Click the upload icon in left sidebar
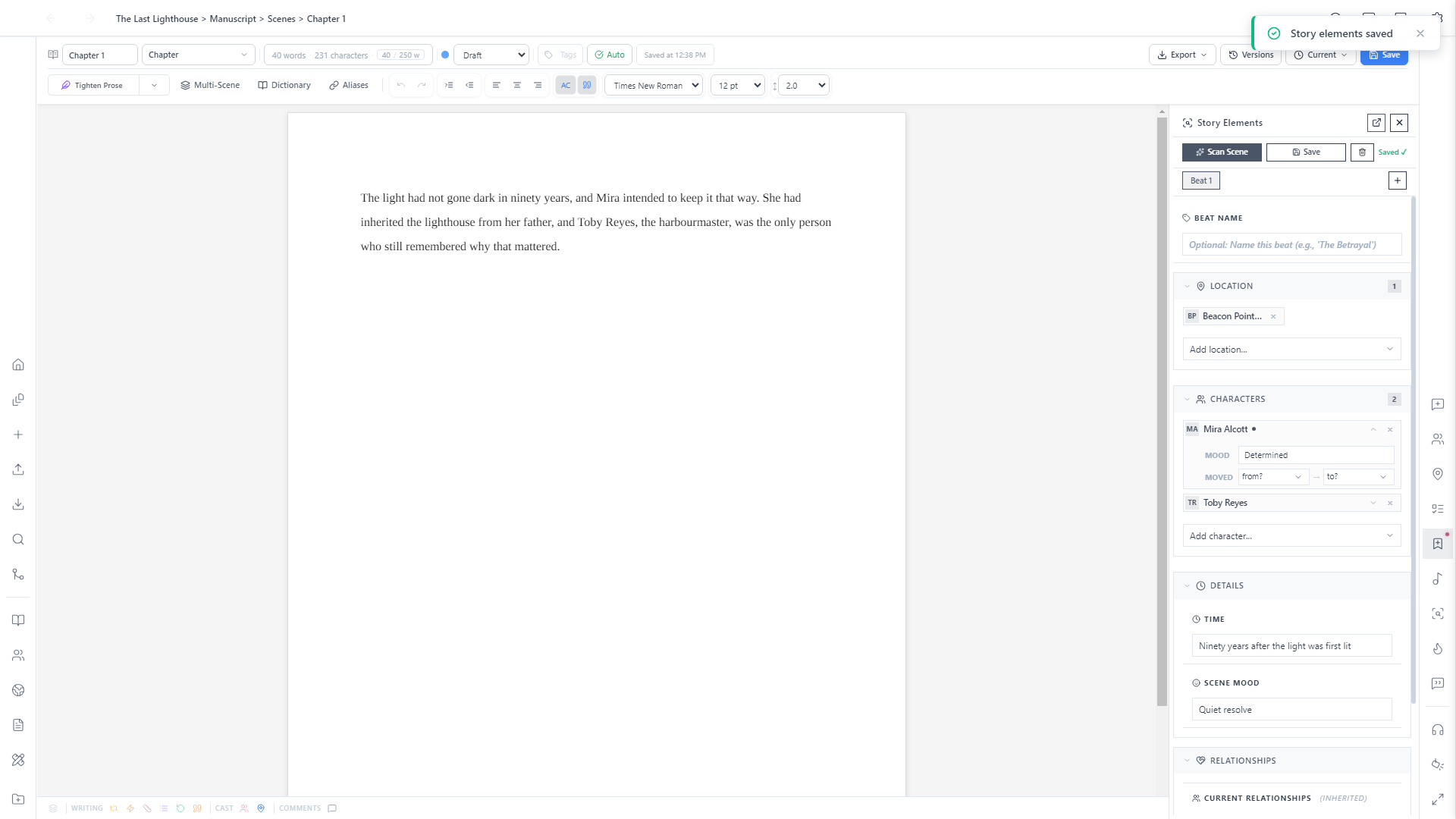The image size is (1456, 819). pyautogui.click(x=18, y=469)
